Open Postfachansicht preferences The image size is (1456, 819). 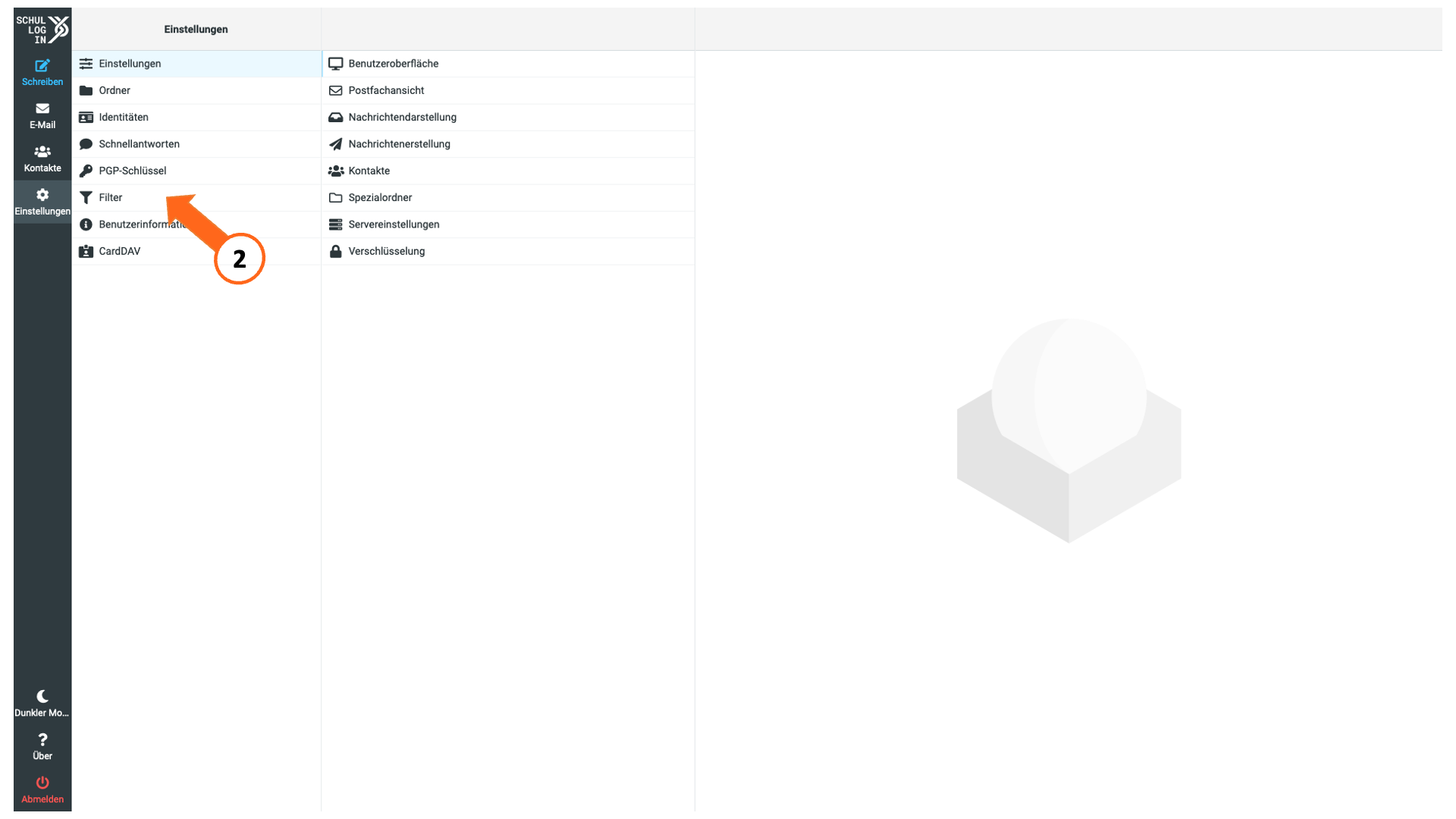click(508, 90)
